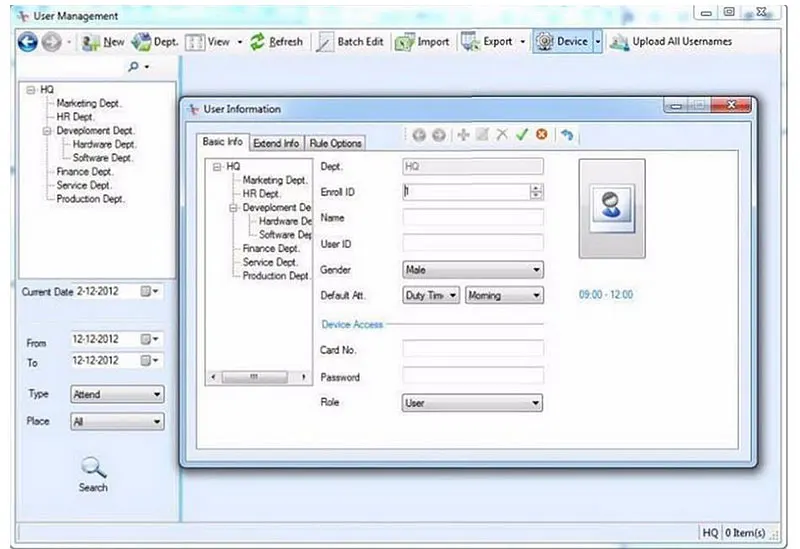The image size is (800, 549).
Task: Open the Morning shift dropdown
Action: [x=504, y=295]
